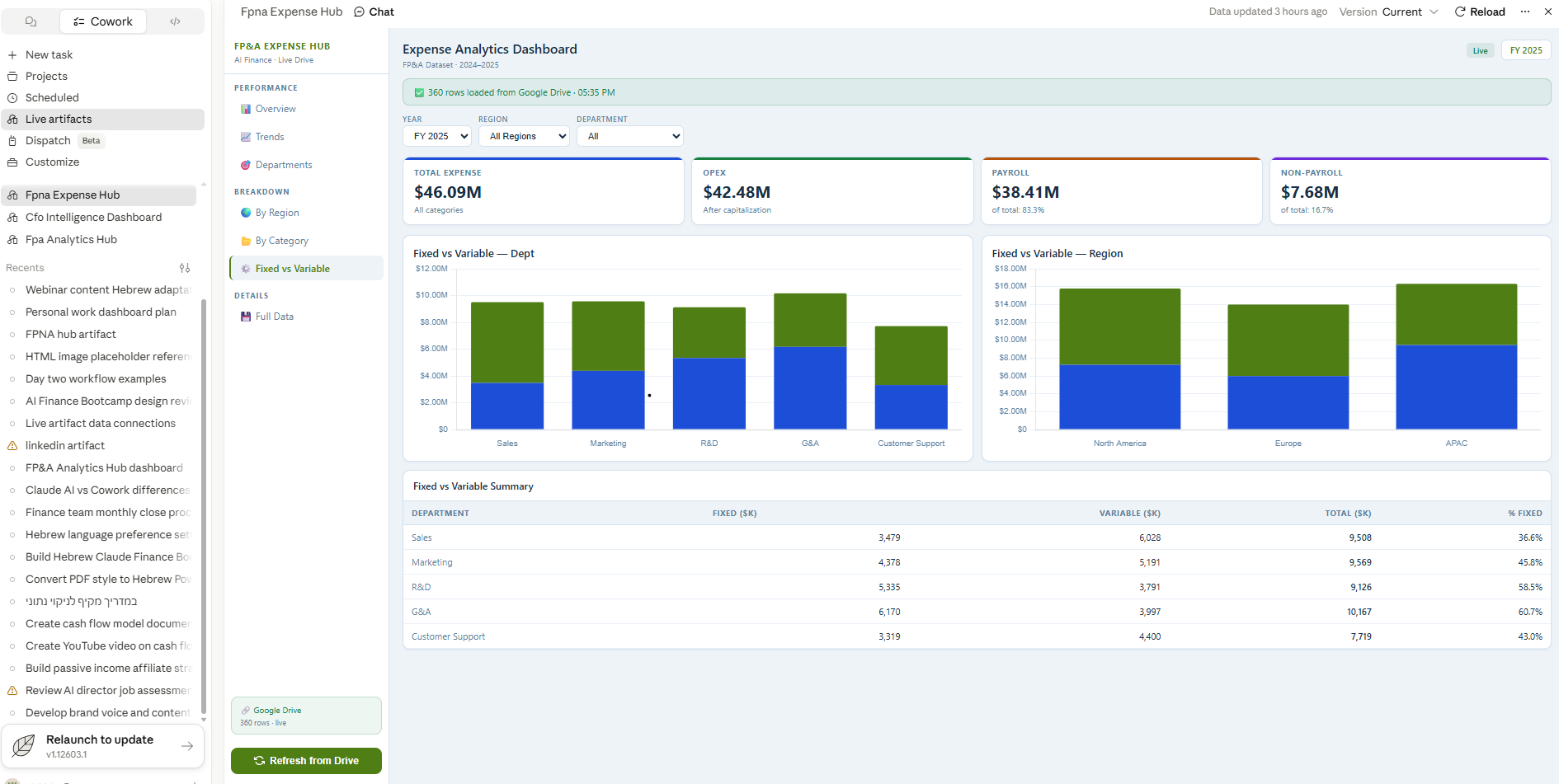Click the OPEX $42.48M value
Viewport: 1559px width, 784px height.
[x=737, y=192]
